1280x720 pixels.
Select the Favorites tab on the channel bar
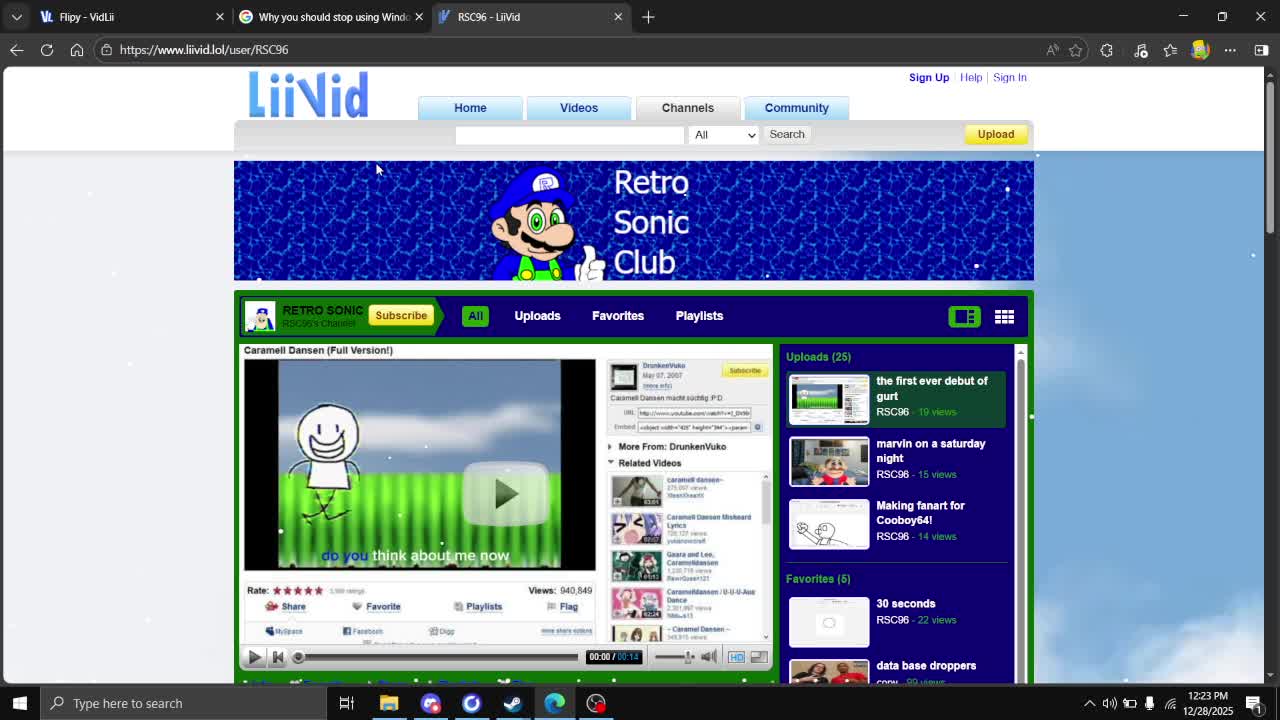pos(617,316)
